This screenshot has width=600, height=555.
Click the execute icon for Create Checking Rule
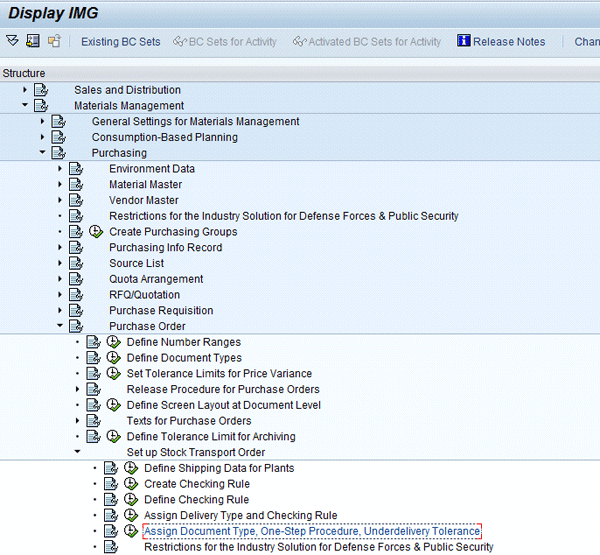pyautogui.click(x=130, y=484)
